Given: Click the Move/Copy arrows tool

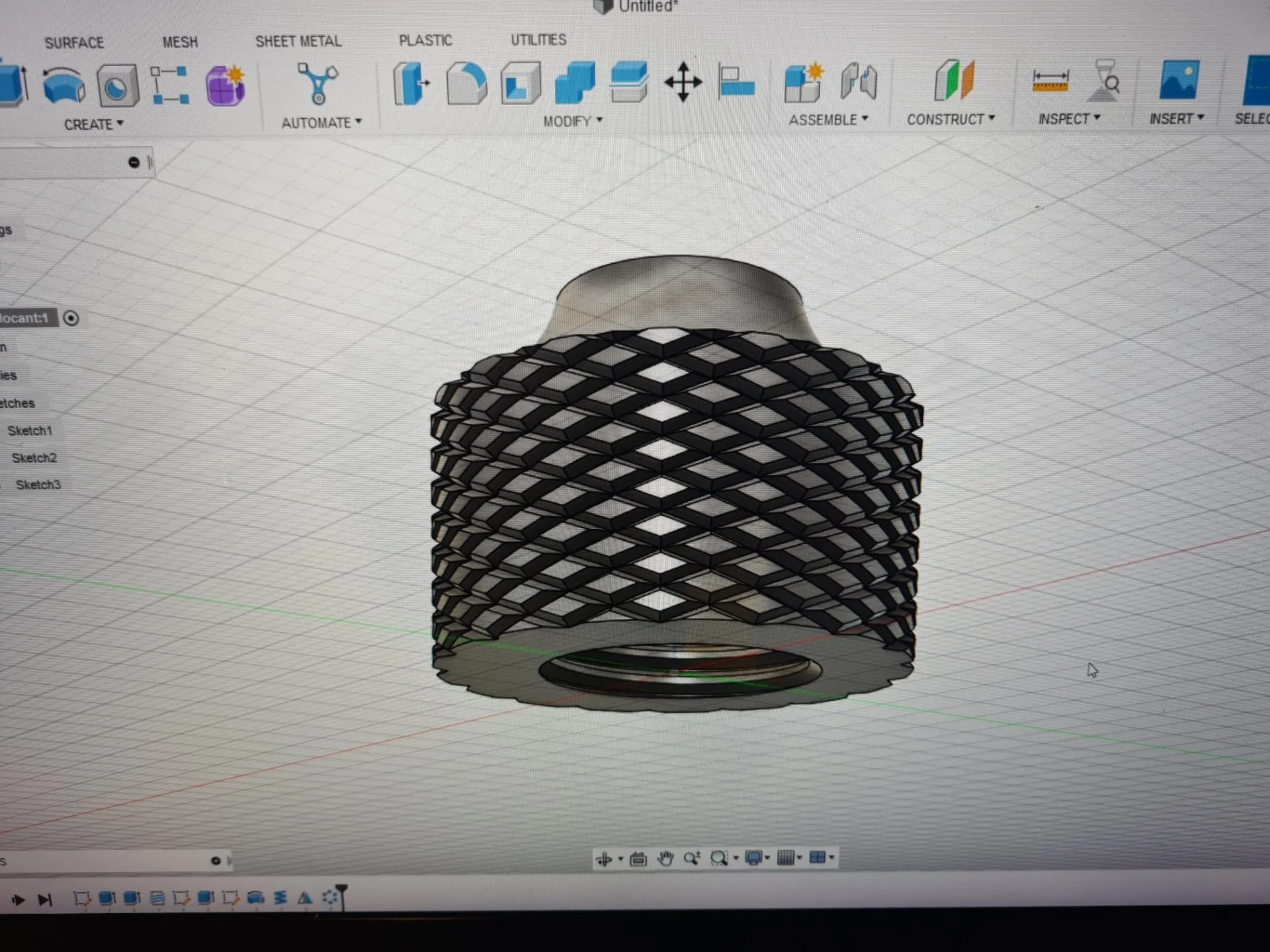Looking at the screenshot, I should tap(683, 83).
